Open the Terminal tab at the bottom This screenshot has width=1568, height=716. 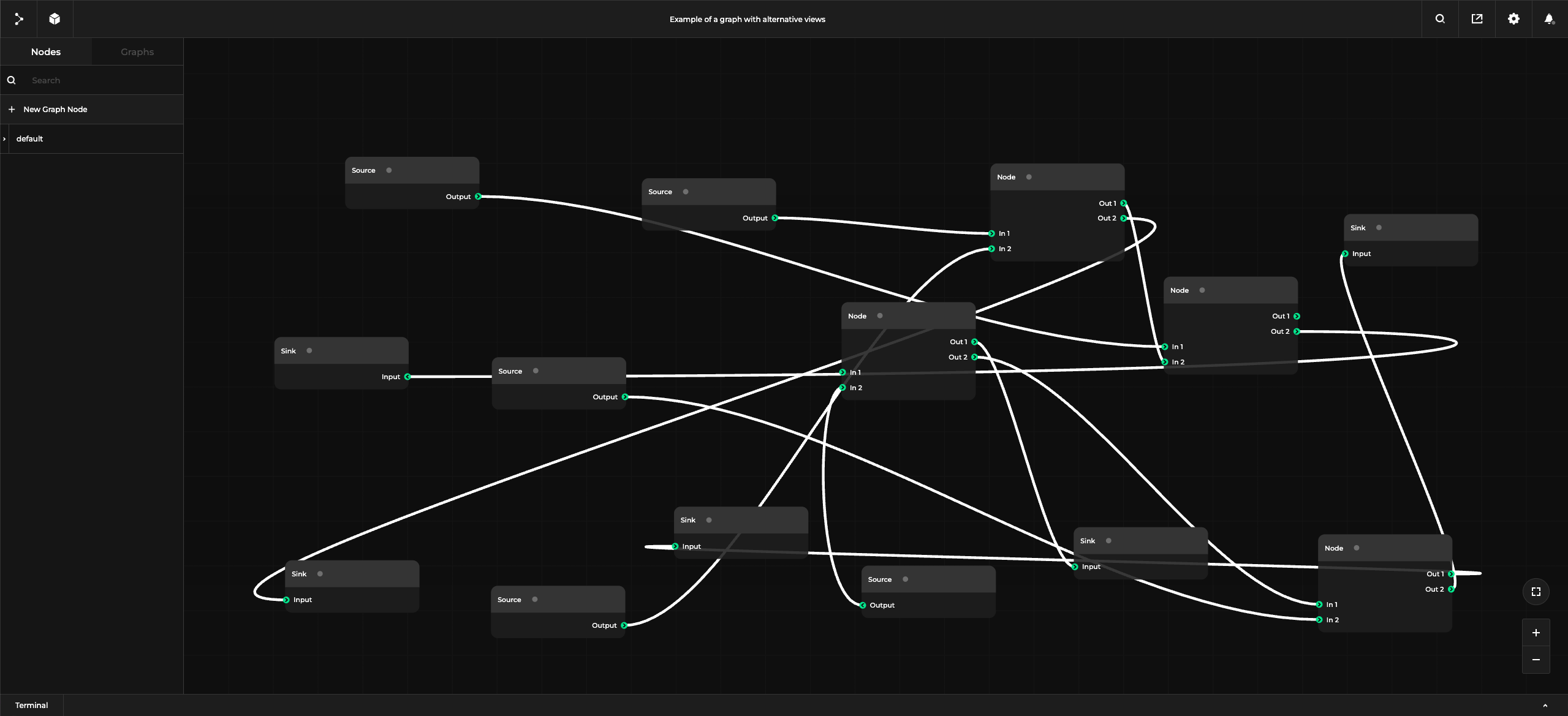31,706
